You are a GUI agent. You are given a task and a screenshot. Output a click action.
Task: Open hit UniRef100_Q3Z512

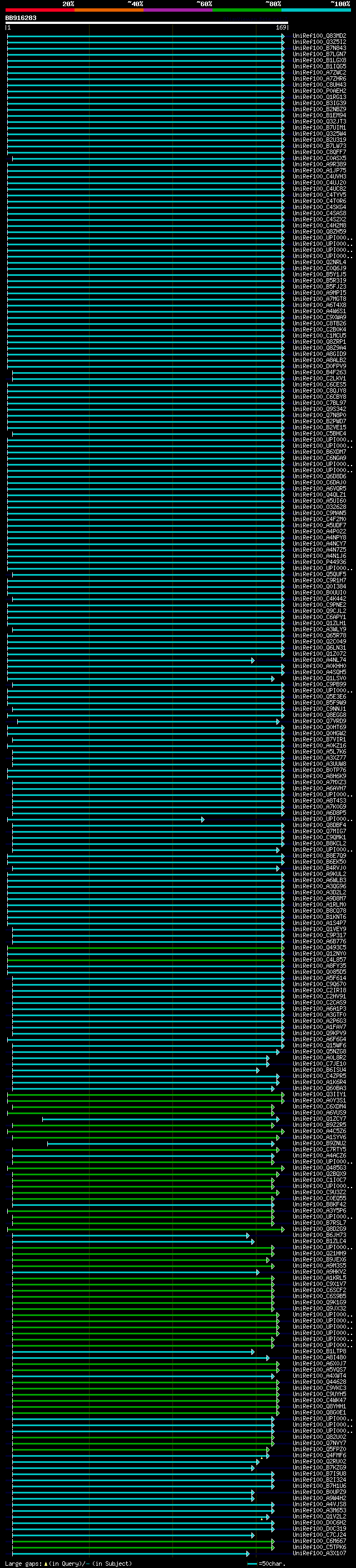(319, 42)
